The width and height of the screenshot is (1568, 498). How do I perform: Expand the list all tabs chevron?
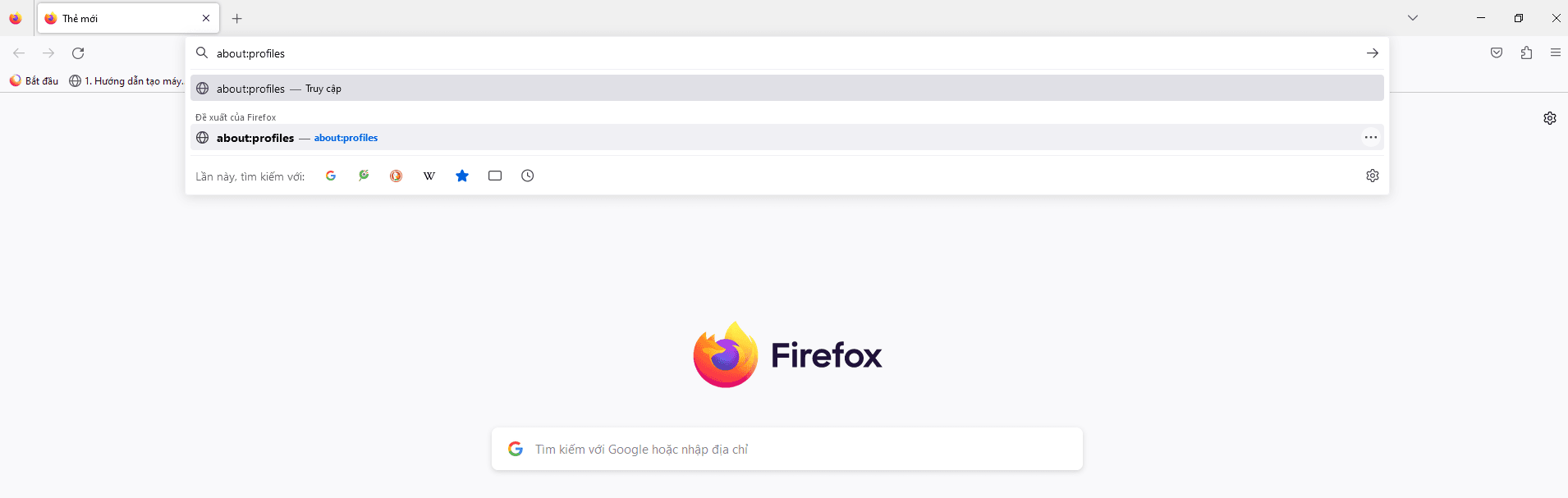click(1413, 18)
